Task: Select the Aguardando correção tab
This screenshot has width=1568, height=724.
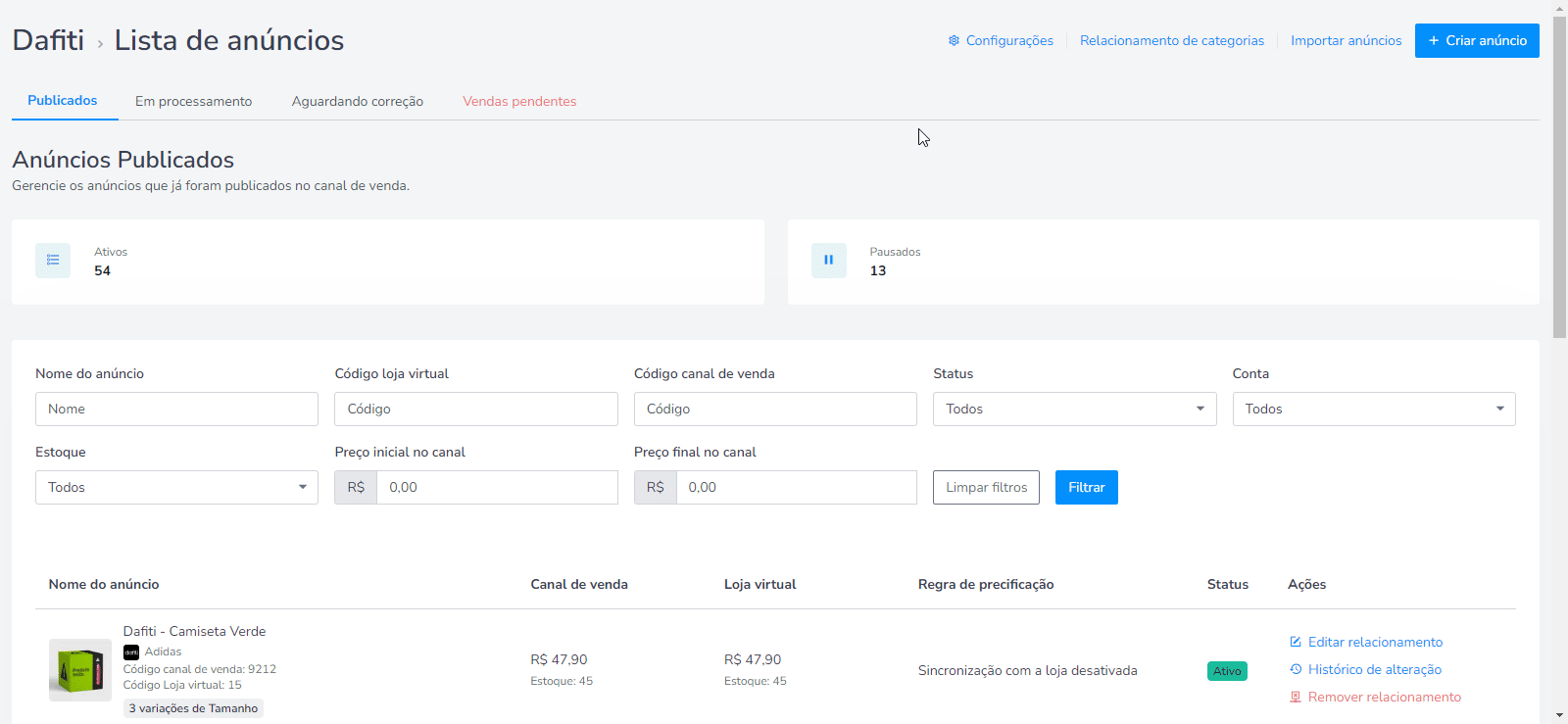Action: pos(358,101)
